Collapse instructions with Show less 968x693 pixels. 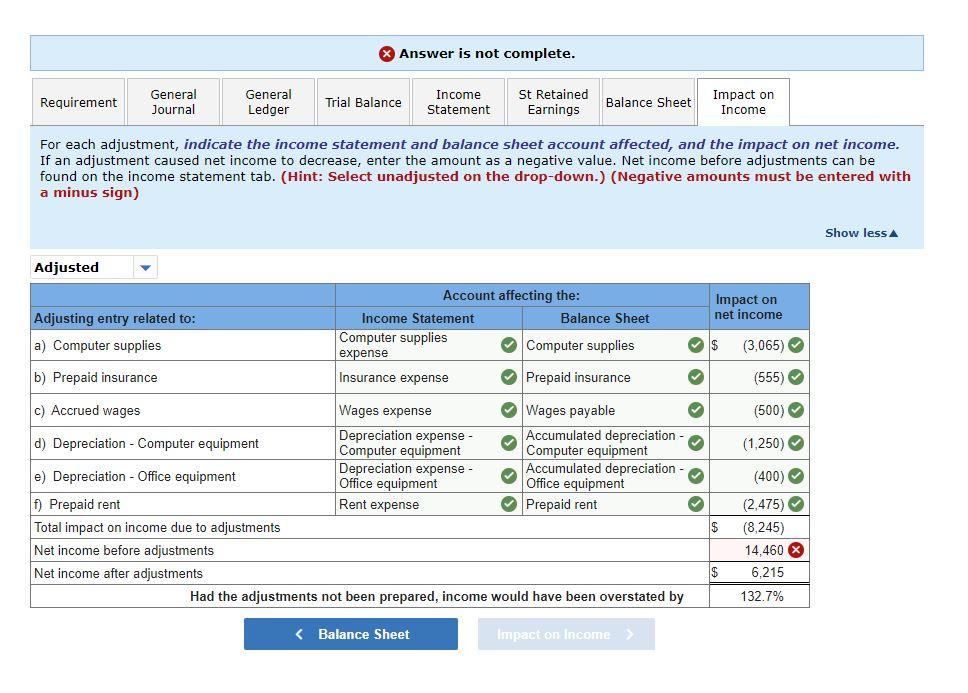point(861,233)
